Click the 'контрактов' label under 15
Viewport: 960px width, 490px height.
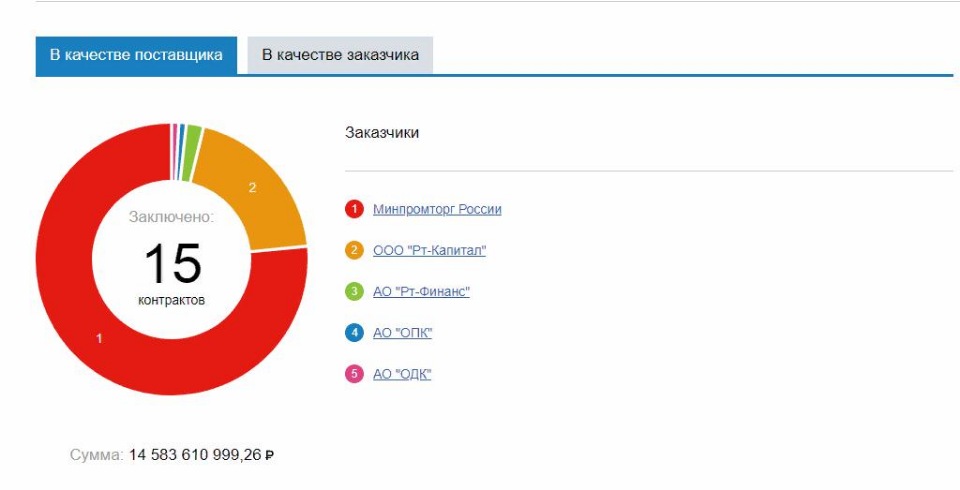point(171,301)
